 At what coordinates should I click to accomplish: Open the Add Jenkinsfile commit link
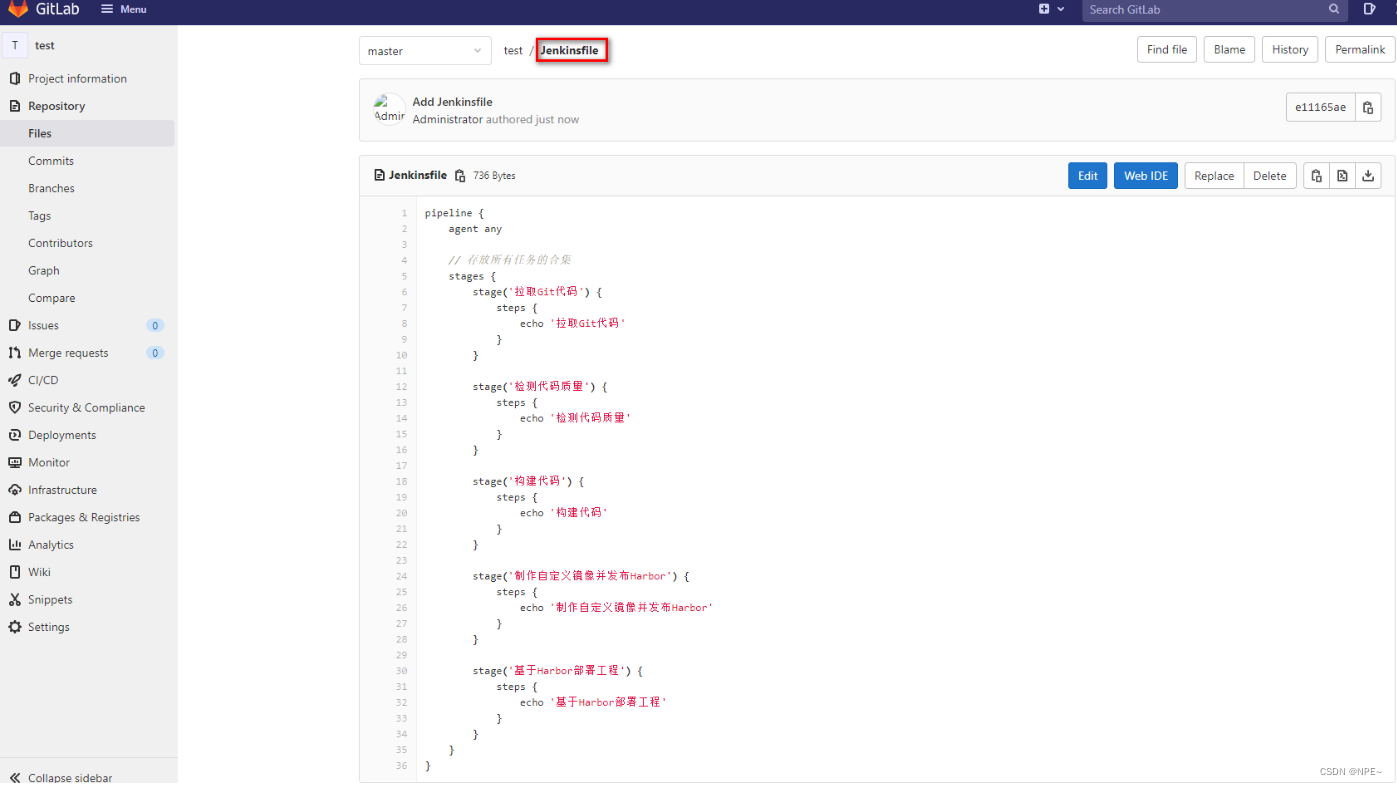pyautogui.click(x=453, y=102)
